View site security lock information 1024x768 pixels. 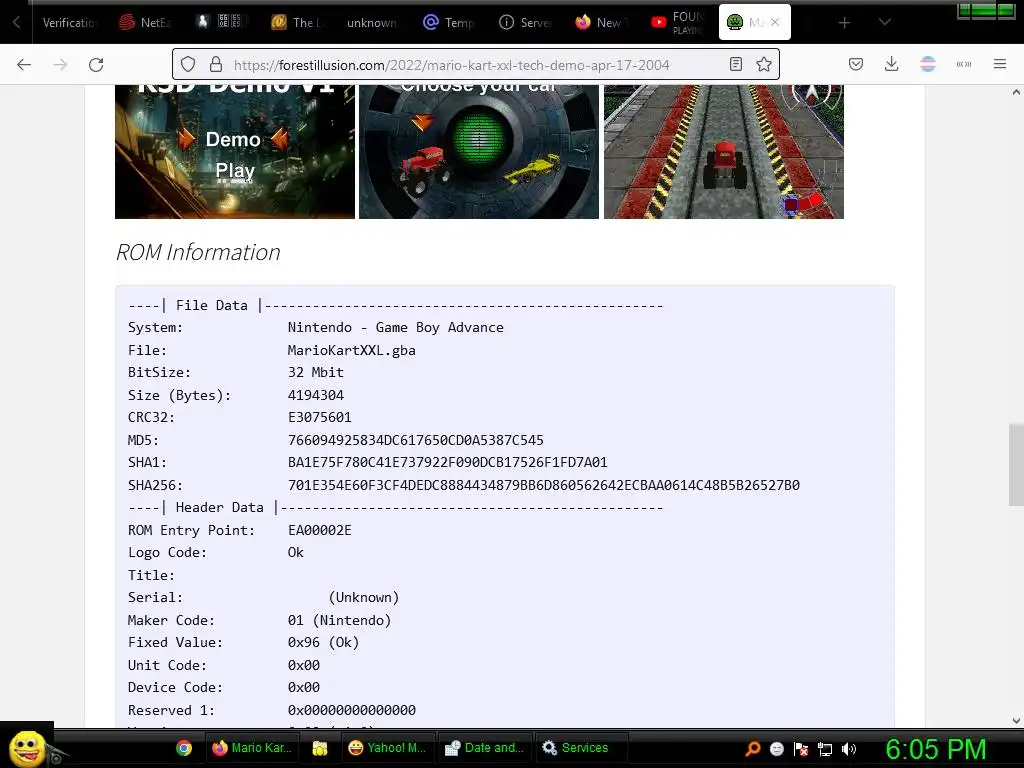click(x=216, y=64)
